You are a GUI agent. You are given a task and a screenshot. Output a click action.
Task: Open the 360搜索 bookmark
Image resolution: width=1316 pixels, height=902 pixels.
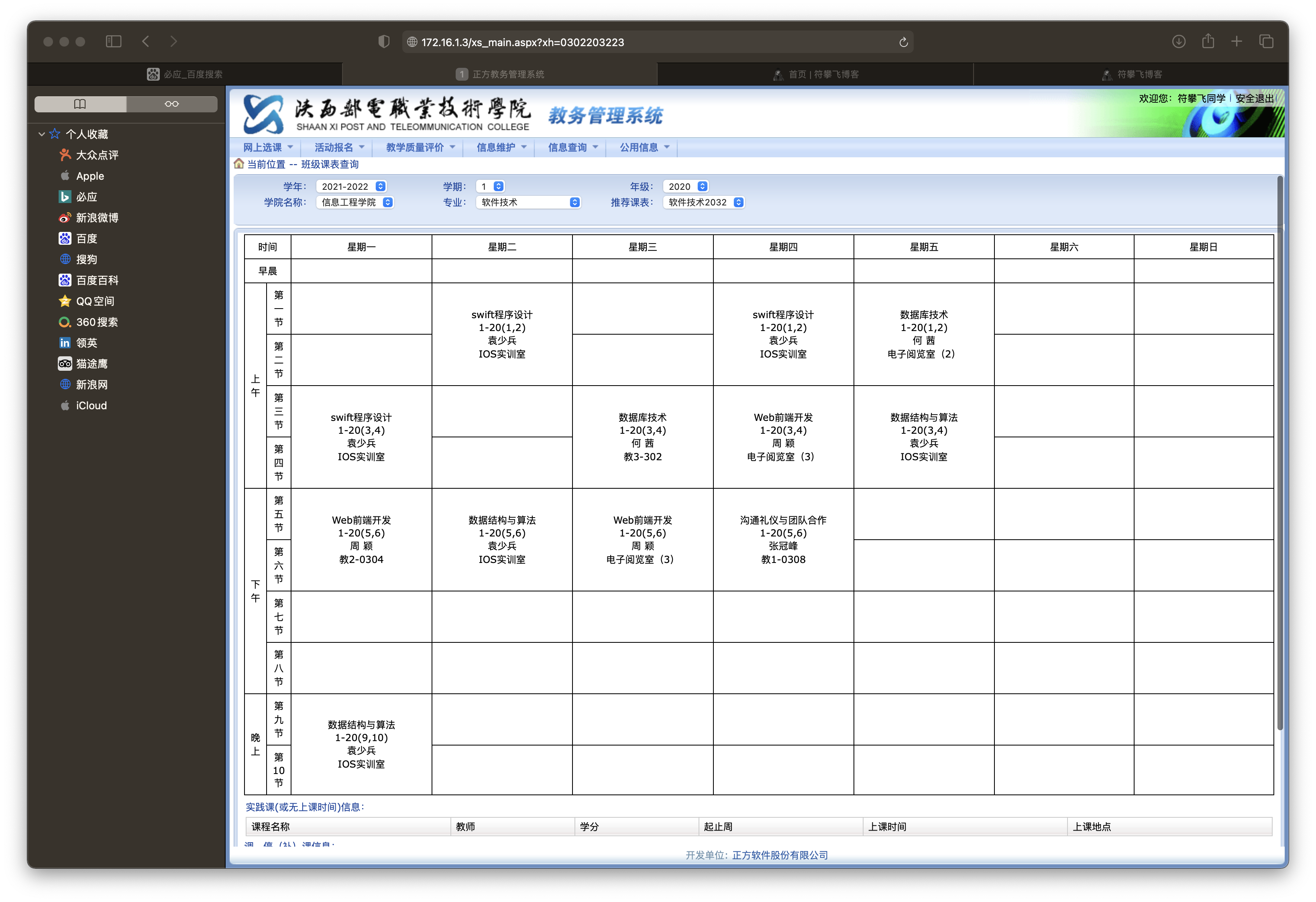89,322
